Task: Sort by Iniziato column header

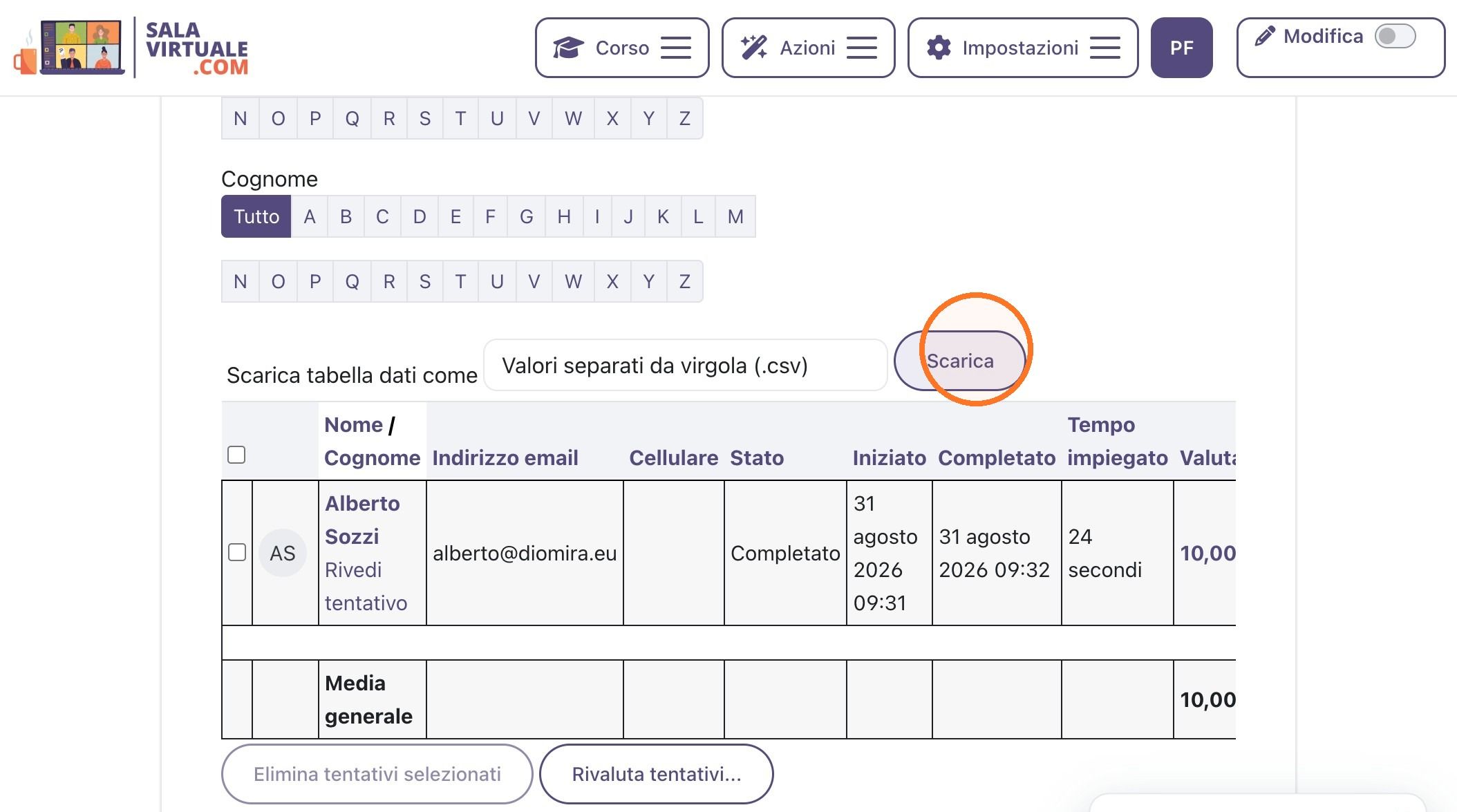Action: (889, 457)
